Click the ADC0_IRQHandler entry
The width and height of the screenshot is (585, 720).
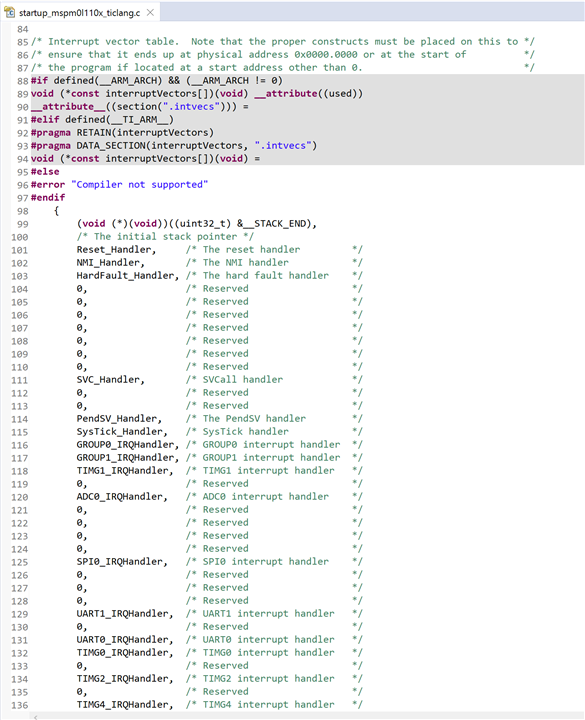pos(122,497)
